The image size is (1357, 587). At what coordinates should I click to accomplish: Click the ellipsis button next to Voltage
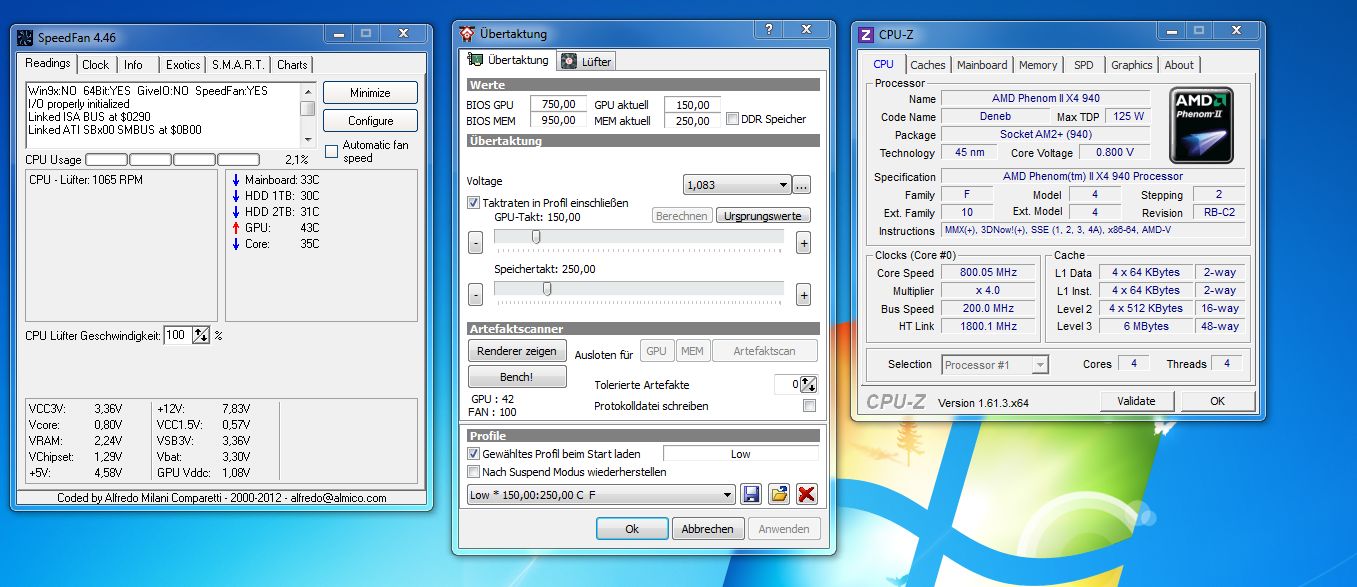point(801,185)
